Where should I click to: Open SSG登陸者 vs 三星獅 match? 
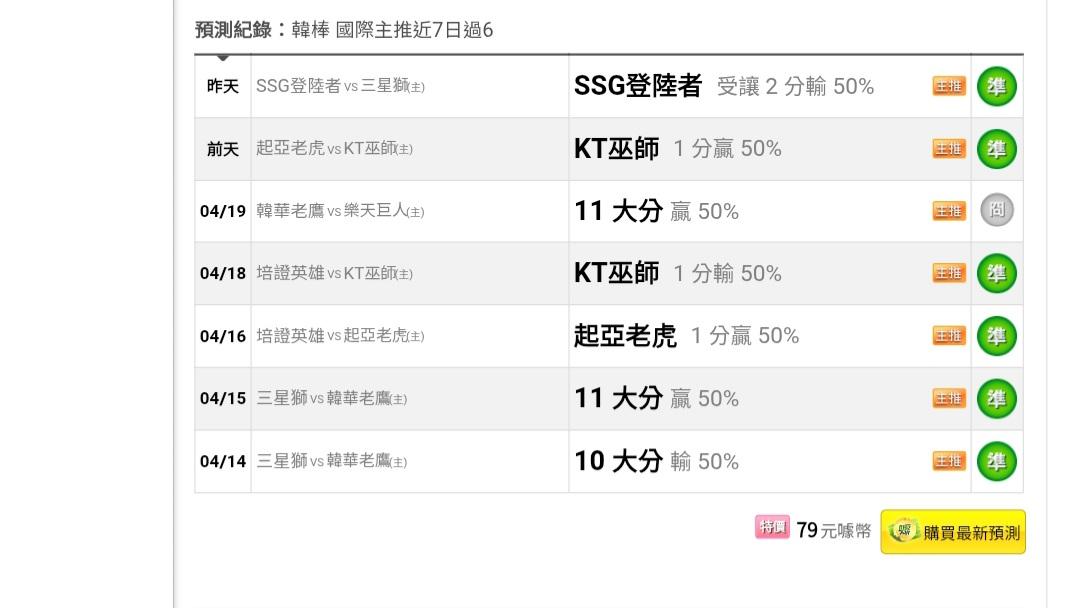click(340, 87)
